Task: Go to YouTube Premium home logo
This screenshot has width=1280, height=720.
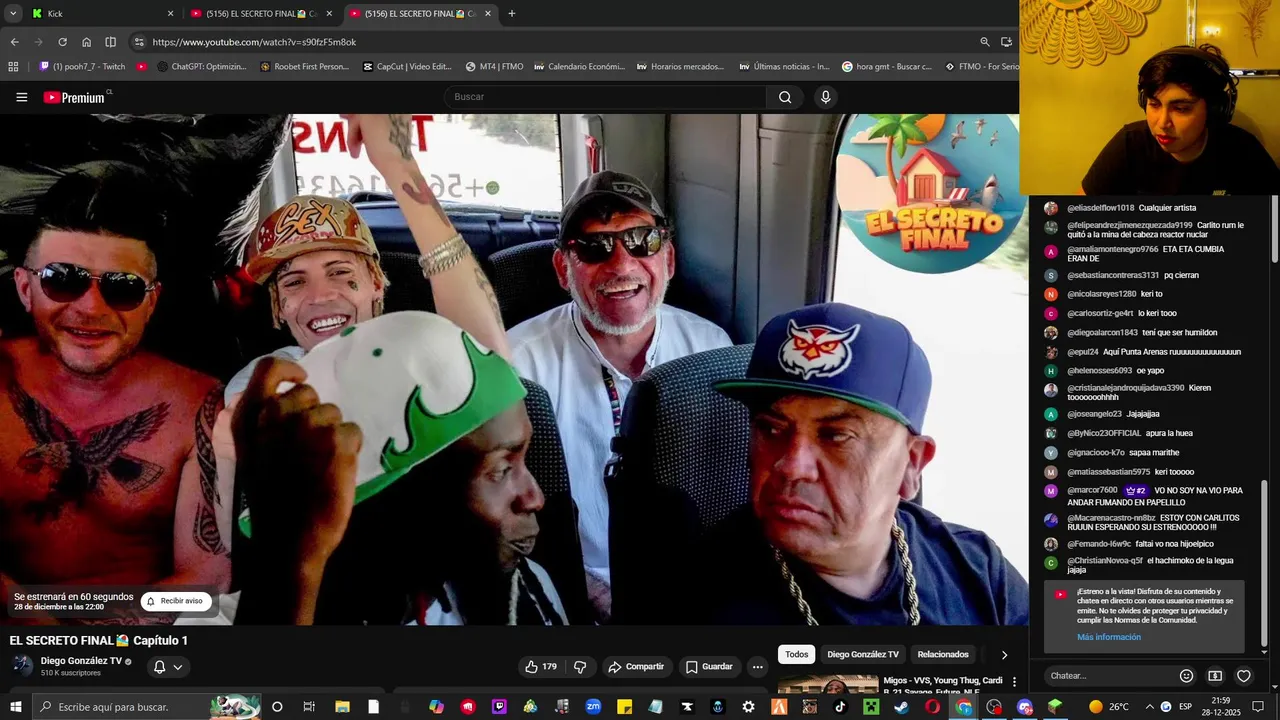Action: pyautogui.click(x=77, y=97)
